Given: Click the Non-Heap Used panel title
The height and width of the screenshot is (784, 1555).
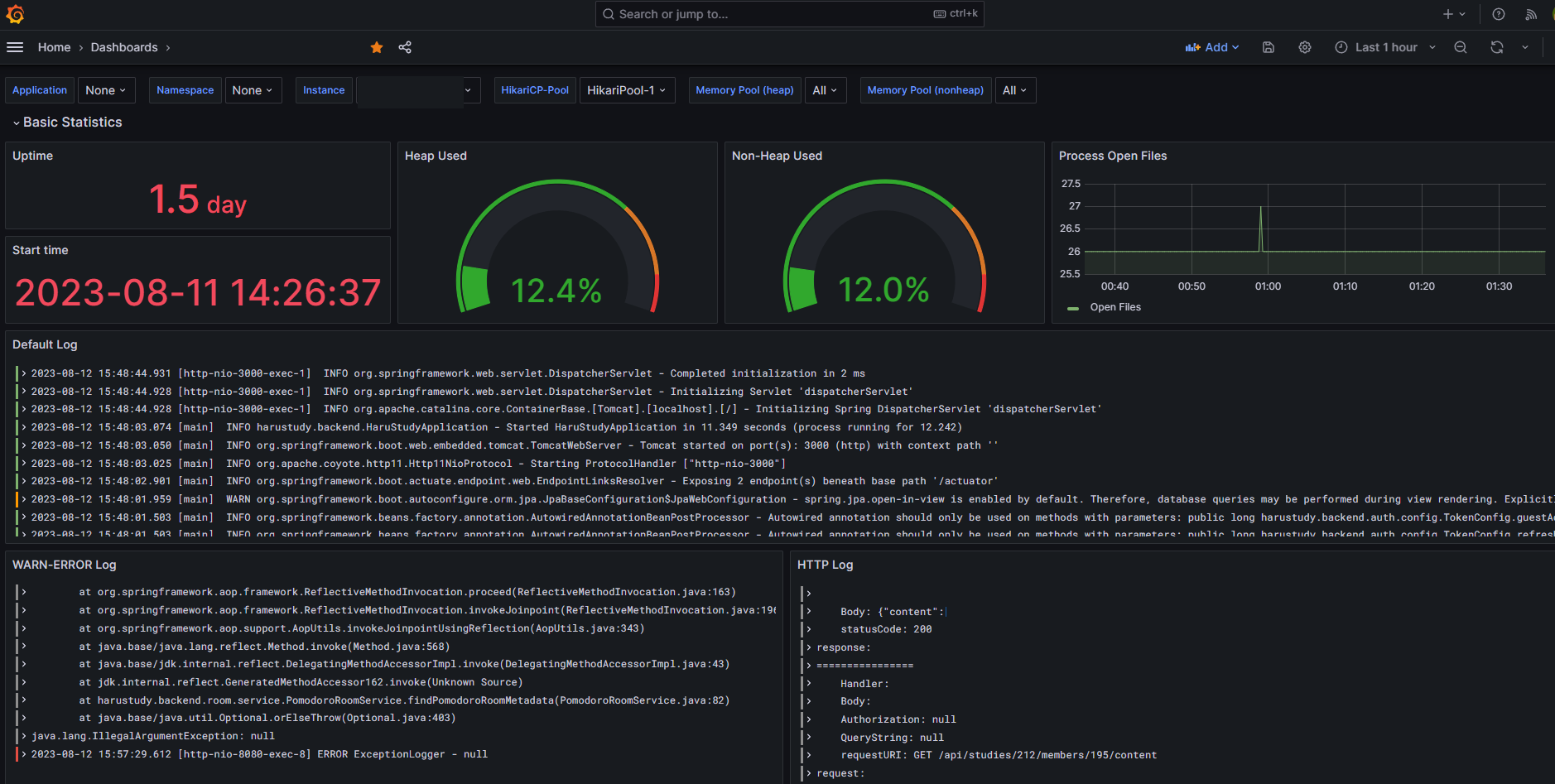Looking at the screenshot, I should (777, 156).
